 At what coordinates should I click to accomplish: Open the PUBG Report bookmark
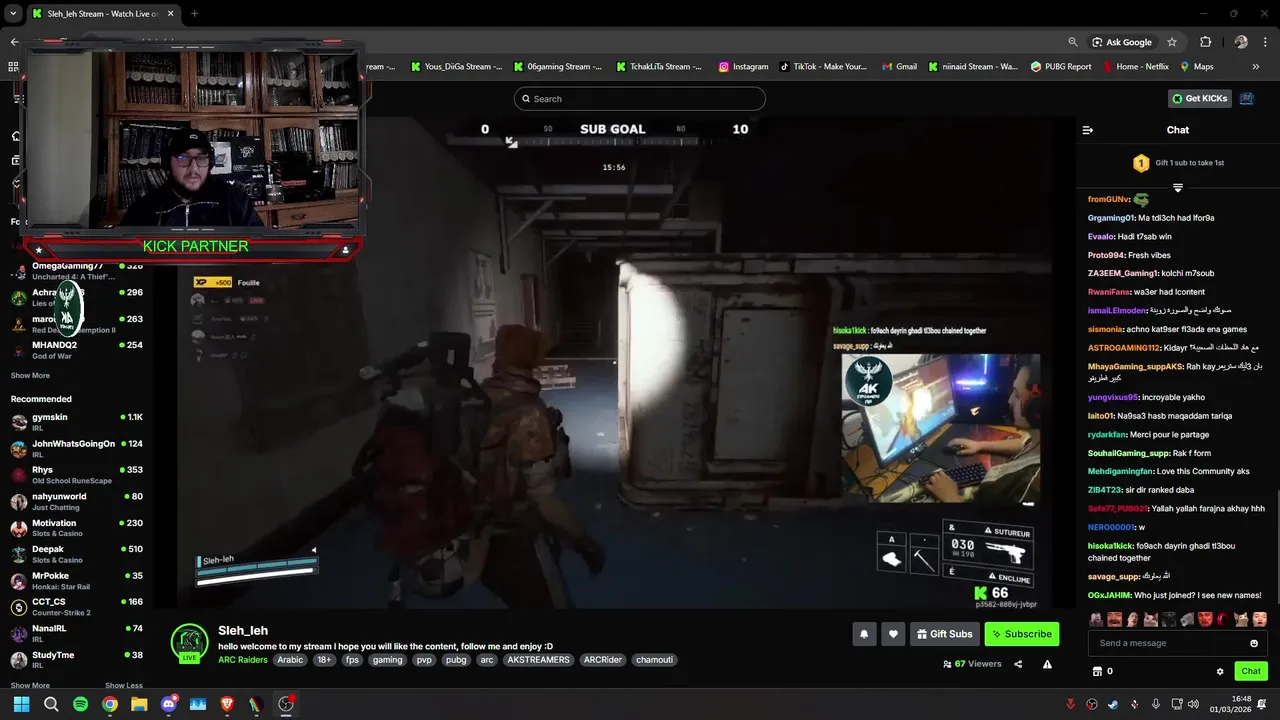tap(1060, 67)
